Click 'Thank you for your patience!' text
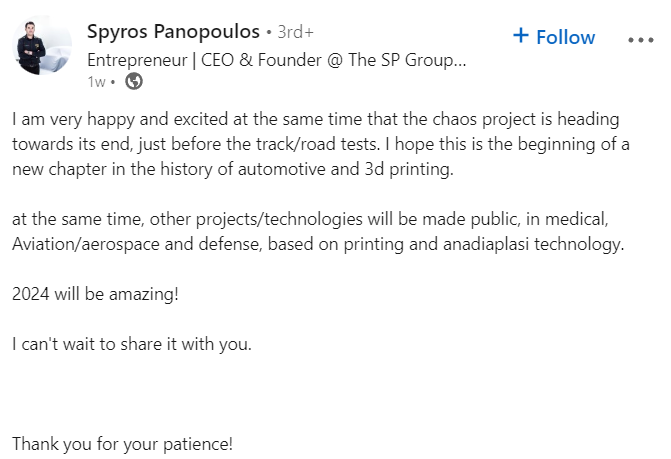The height and width of the screenshot is (459, 671). pyautogui.click(x=122, y=444)
